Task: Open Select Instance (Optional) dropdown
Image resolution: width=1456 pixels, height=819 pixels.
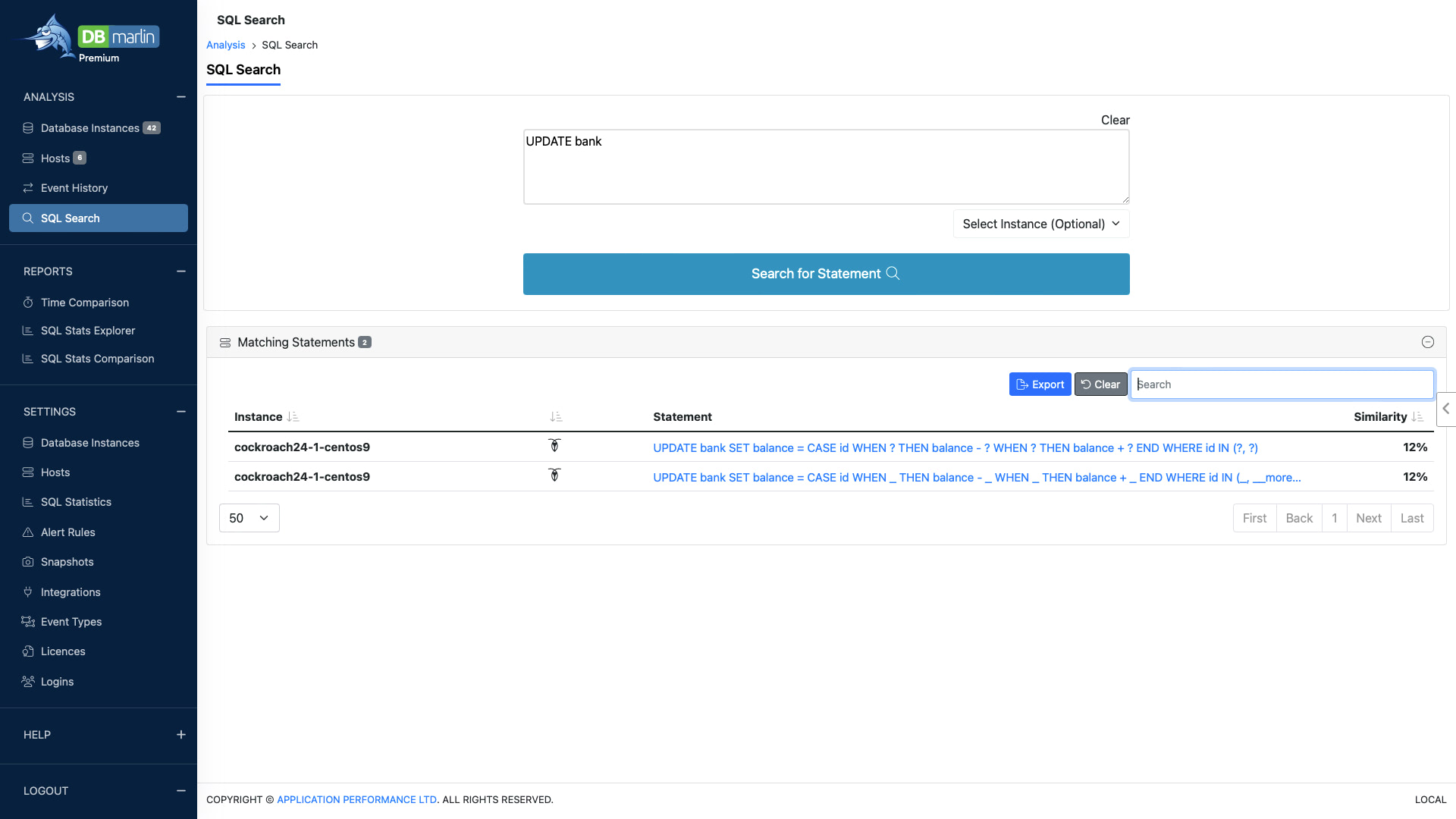Action: point(1041,224)
